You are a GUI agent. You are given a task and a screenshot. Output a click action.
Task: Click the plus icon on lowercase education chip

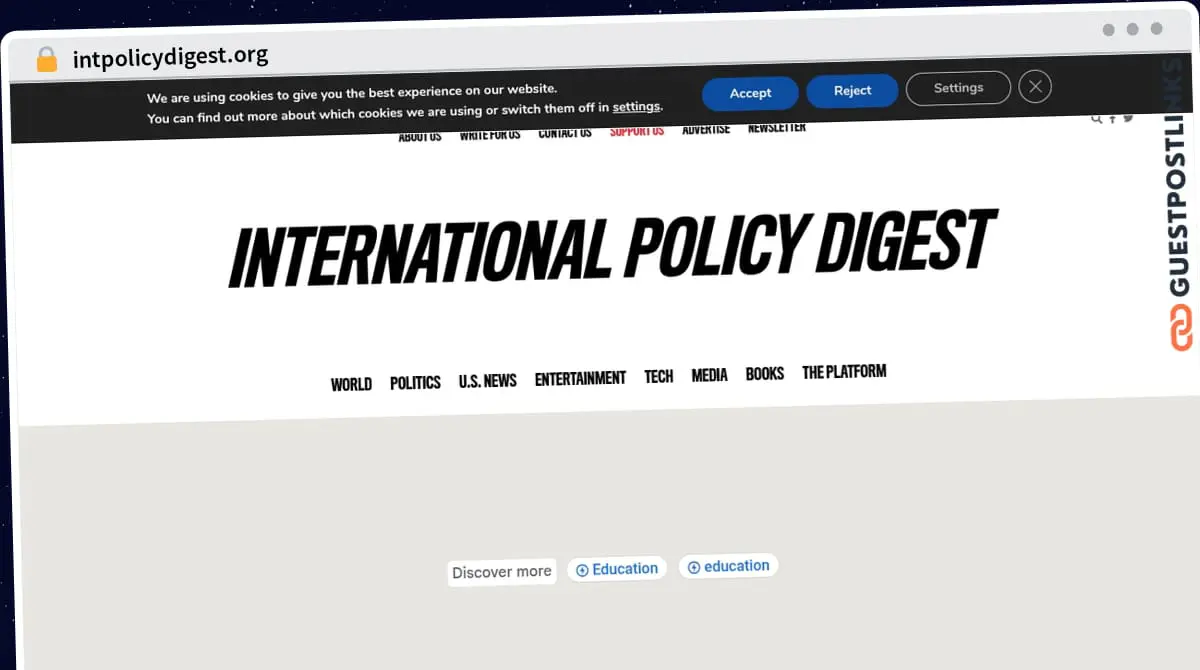pyautogui.click(x=694, y=567)
